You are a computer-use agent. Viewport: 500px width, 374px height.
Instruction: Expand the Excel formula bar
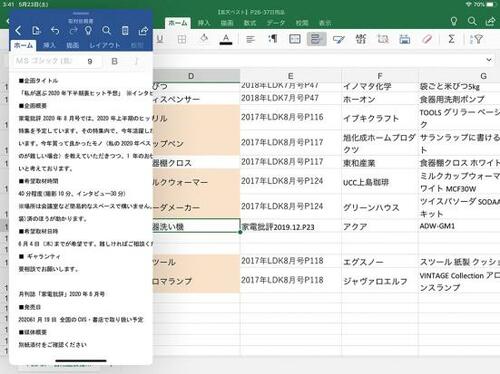[x=489, y=60]
